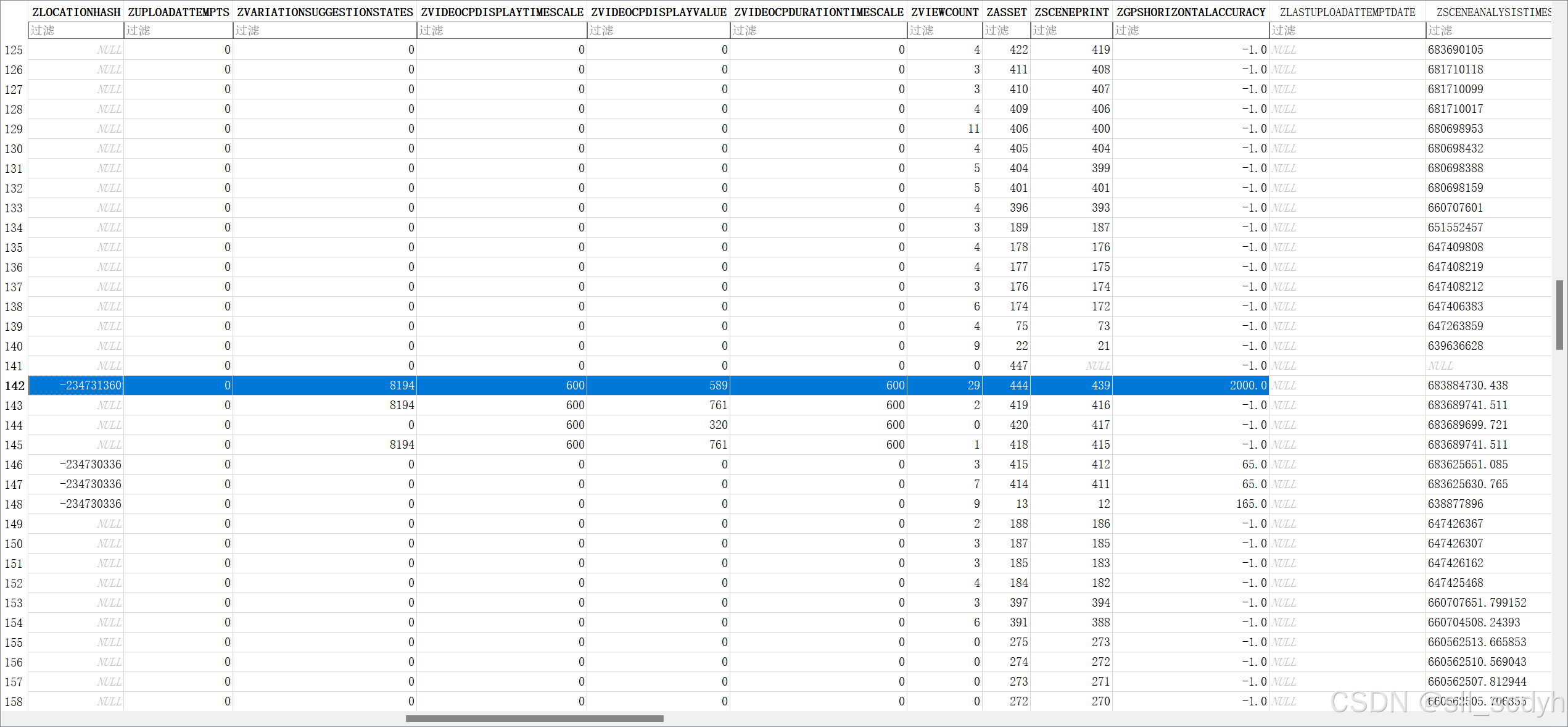This screenshot has width=1568, height=727.
Task: Click the ZLOCATIONHASH column header
Action: click(76, 12)
